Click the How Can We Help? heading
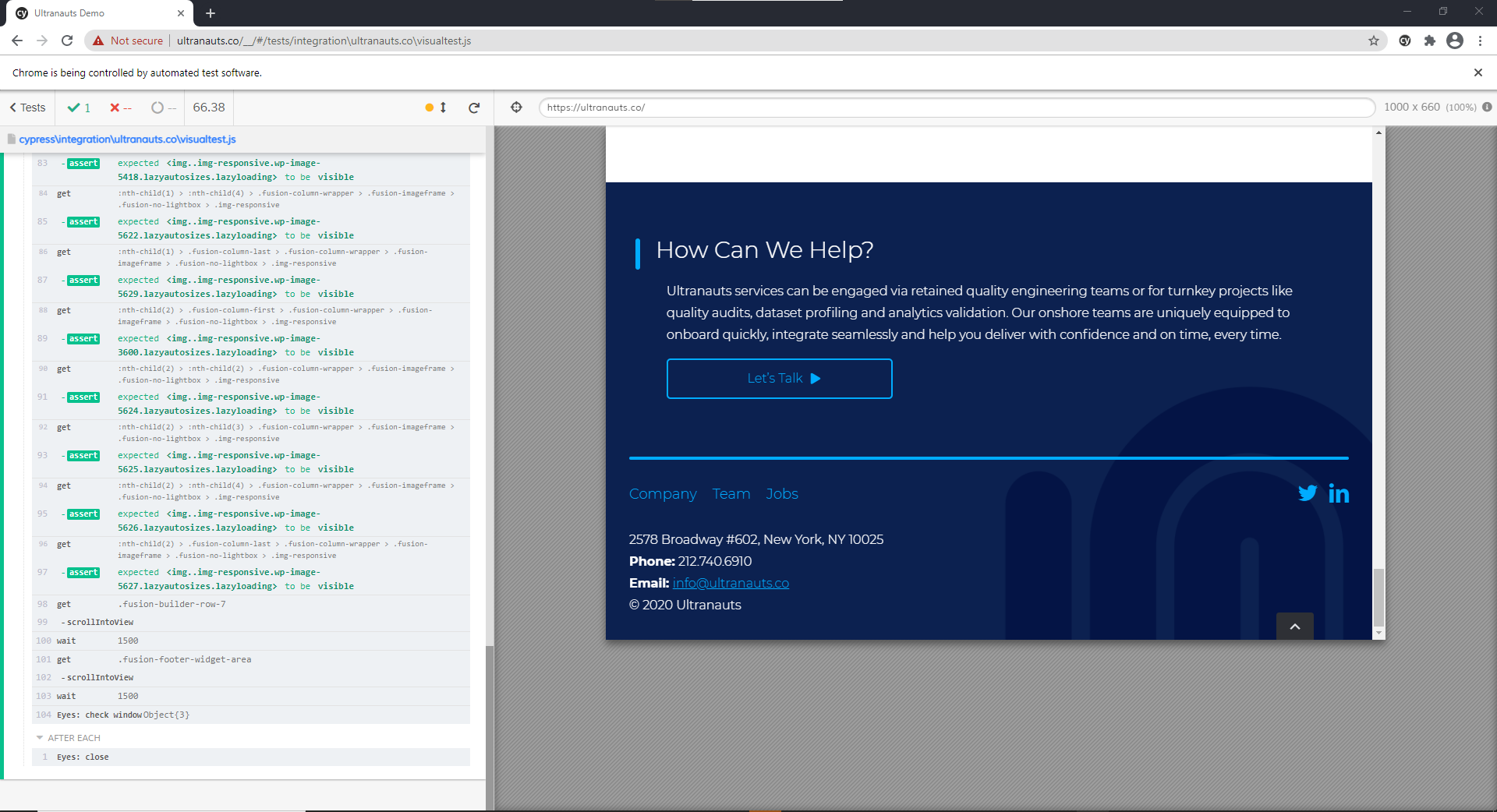Image resolution: width=1497 pixels, height=812 pixels. (x=764, y=250)
